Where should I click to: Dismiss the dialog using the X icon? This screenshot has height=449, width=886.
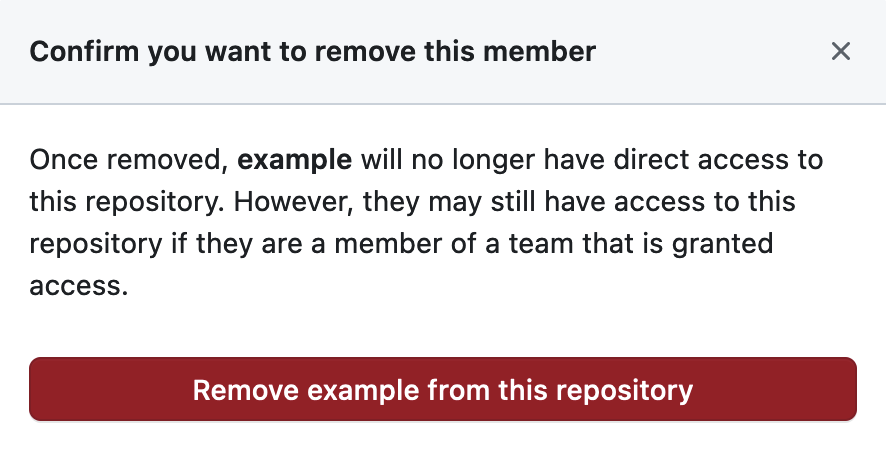[841, 51]
